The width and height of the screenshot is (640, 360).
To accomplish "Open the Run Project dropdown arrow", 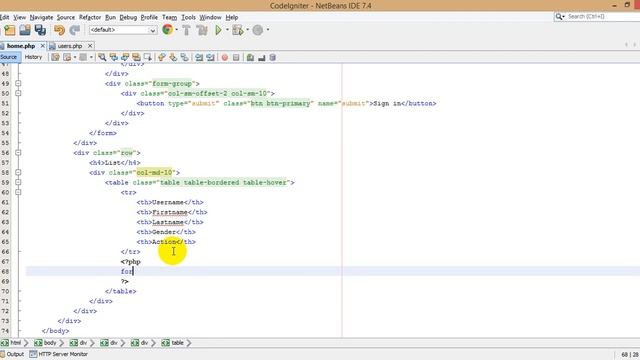I will [227, 30].
